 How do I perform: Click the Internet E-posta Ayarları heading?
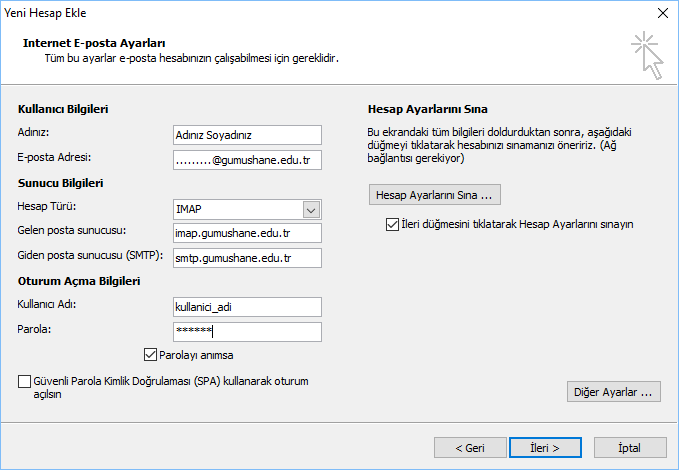tap(93, 43)
